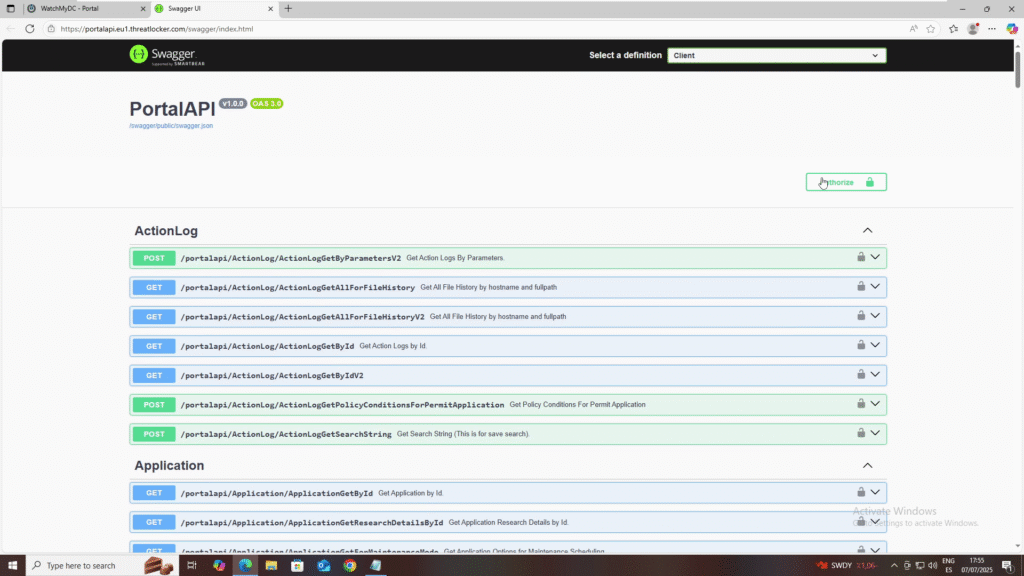Open the Windows notification center
This screenshot has width=1024, height=576.
click(1007, 566)
